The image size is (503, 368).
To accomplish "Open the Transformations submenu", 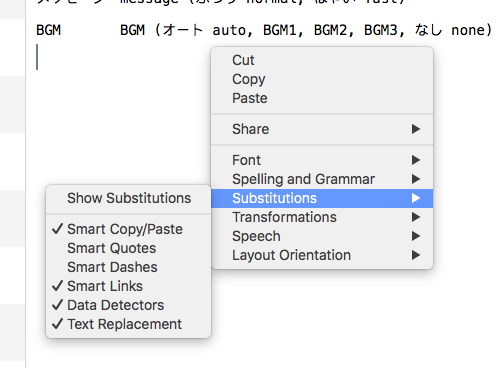I will tap(322, 217).
